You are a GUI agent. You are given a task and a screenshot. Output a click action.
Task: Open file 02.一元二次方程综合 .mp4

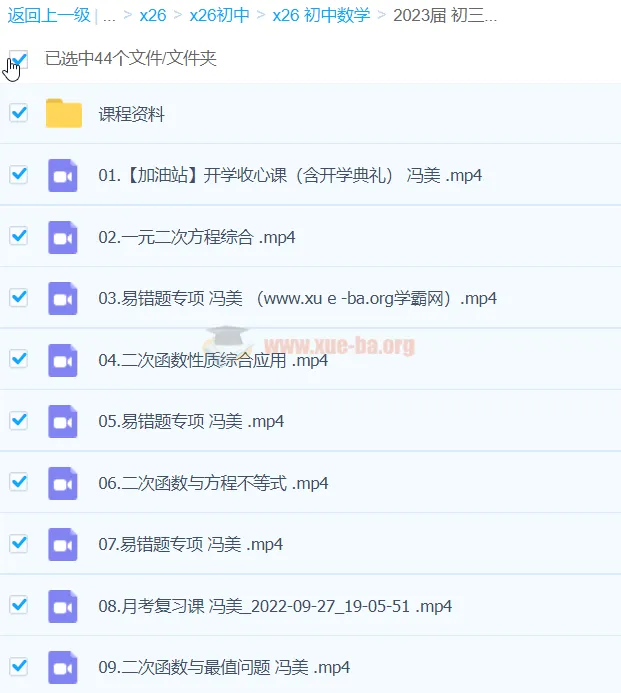click(197, 237)
